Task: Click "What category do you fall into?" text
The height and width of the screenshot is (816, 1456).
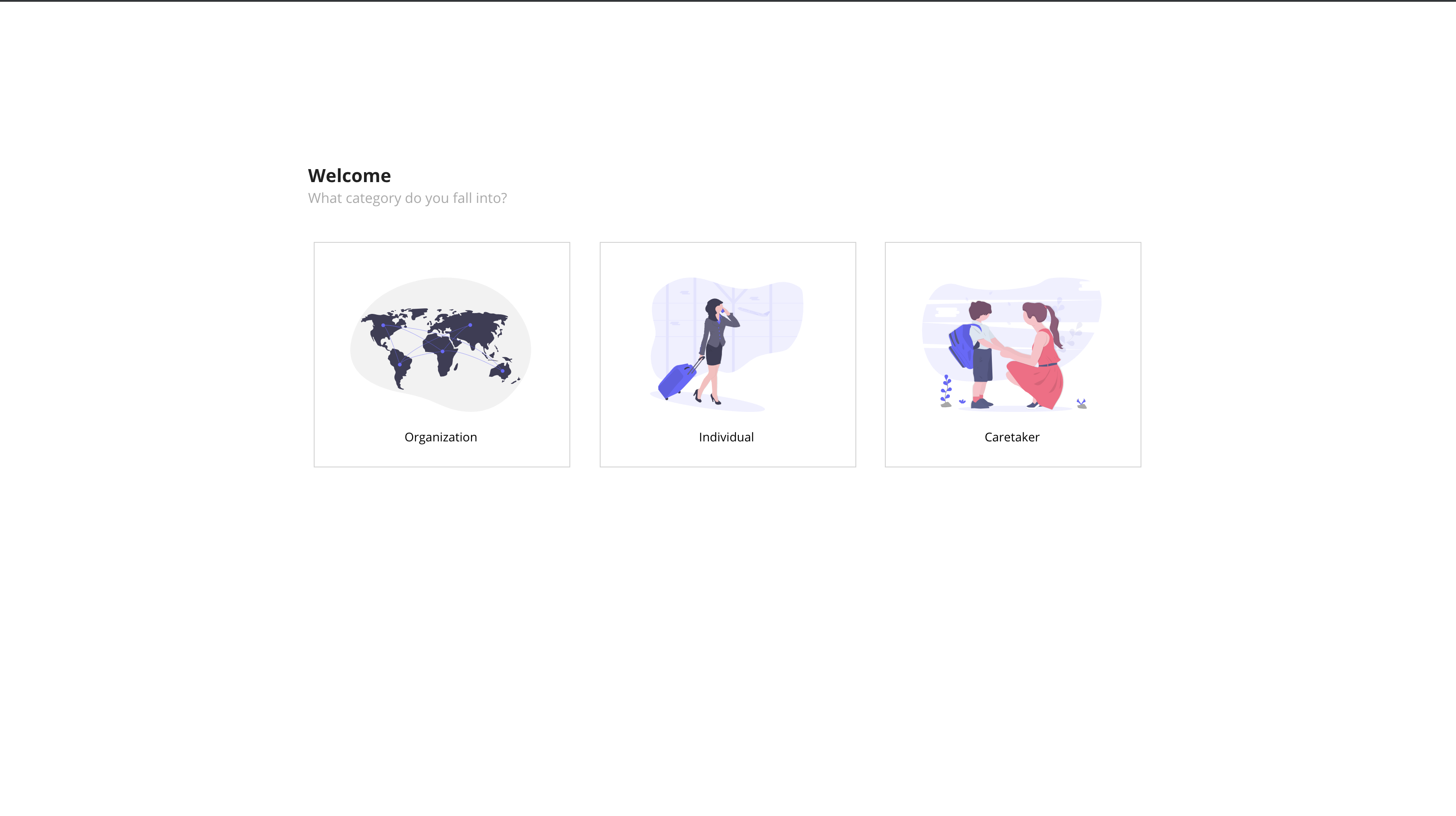Action: point(407,199)
